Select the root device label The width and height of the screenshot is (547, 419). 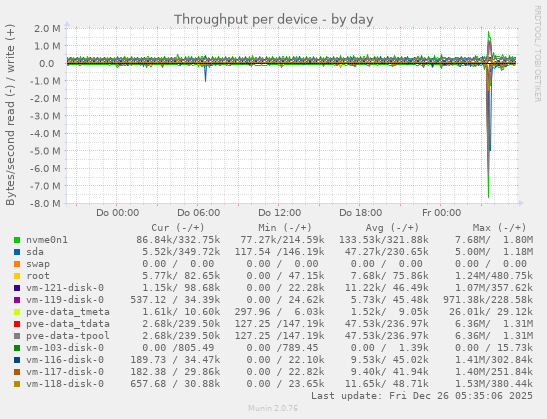[x=38, y=276]
